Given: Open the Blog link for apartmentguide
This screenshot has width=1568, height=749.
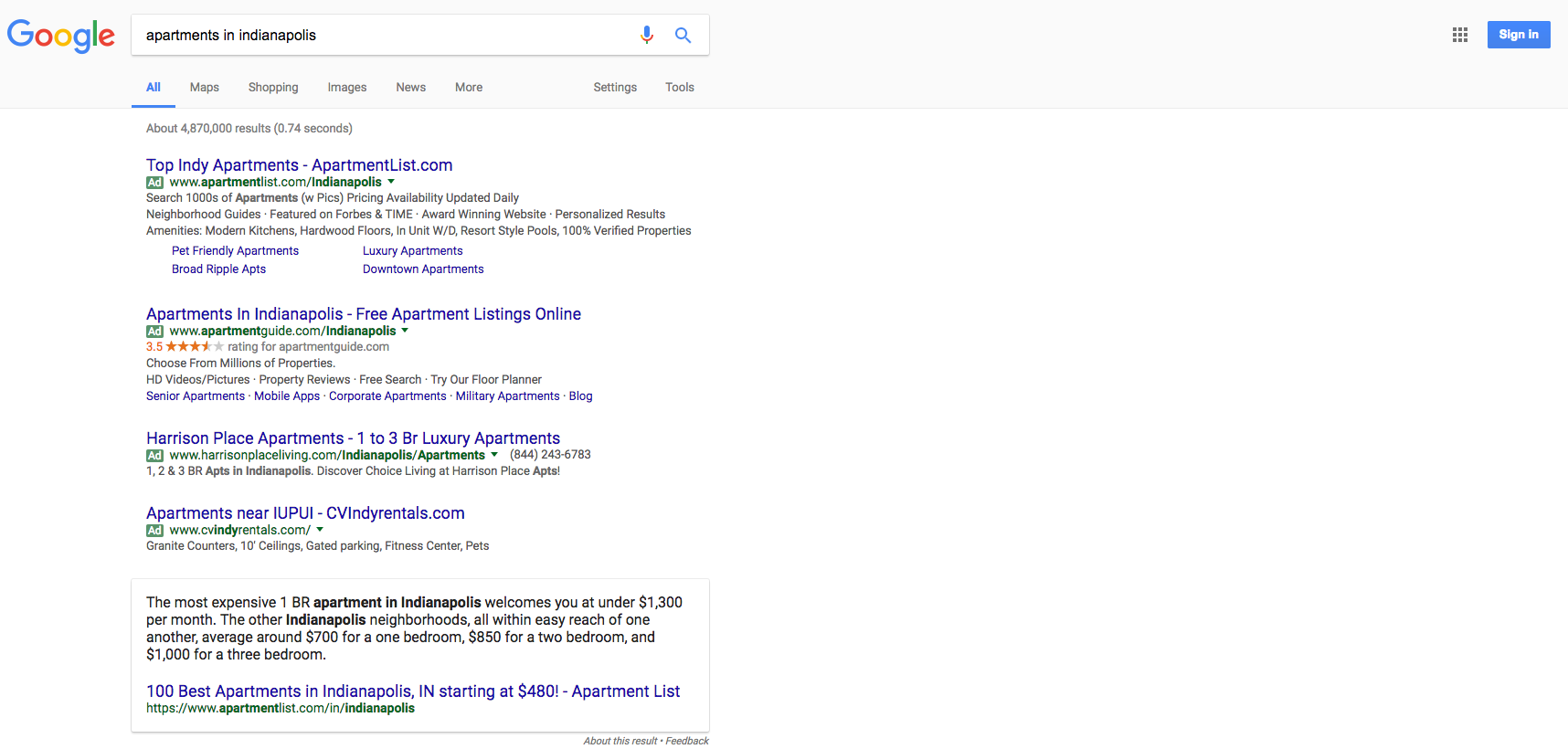Looking at the screenshot, I should pyautogui.click(x=581, y=396).
